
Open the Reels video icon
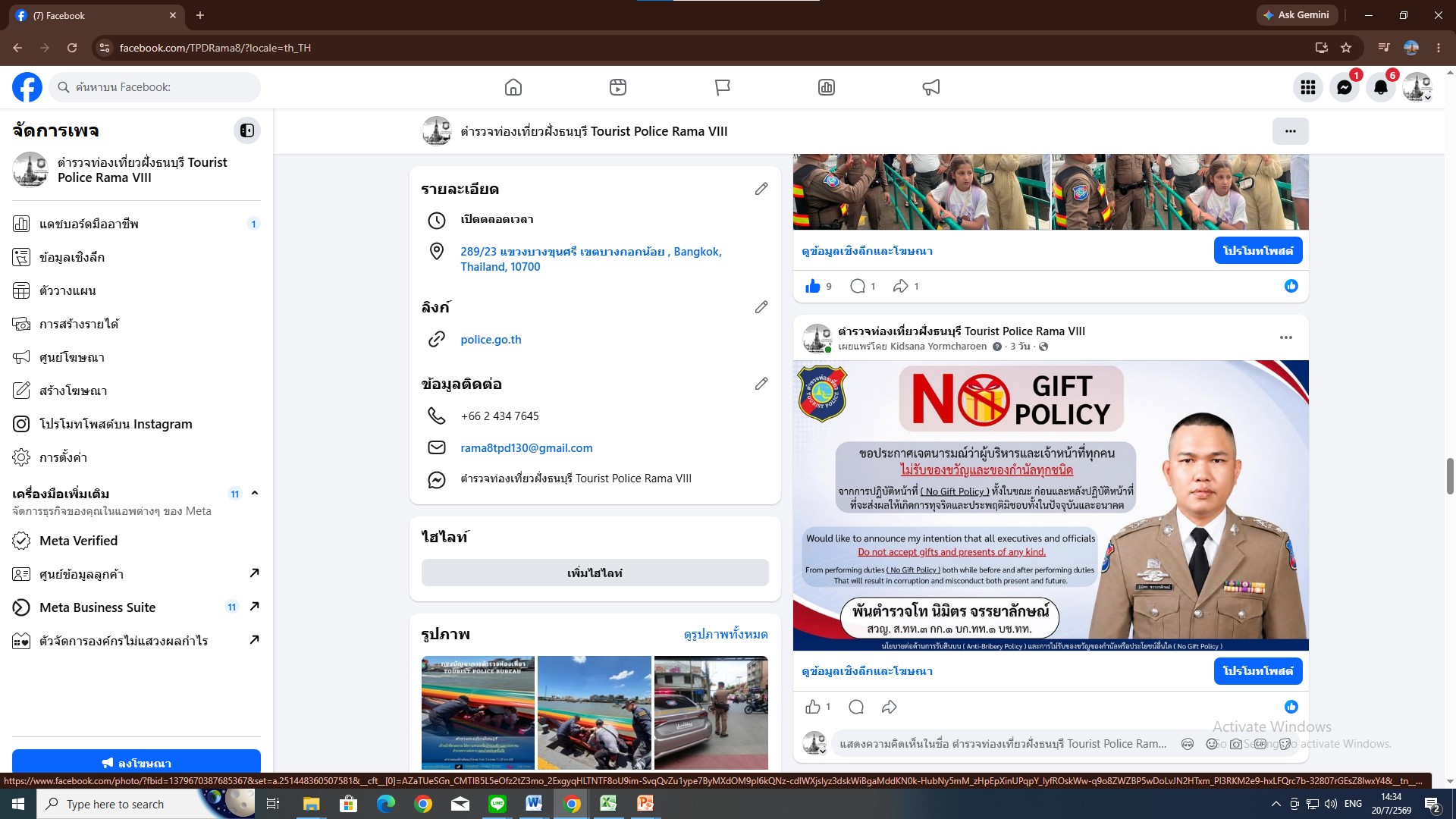618,87
